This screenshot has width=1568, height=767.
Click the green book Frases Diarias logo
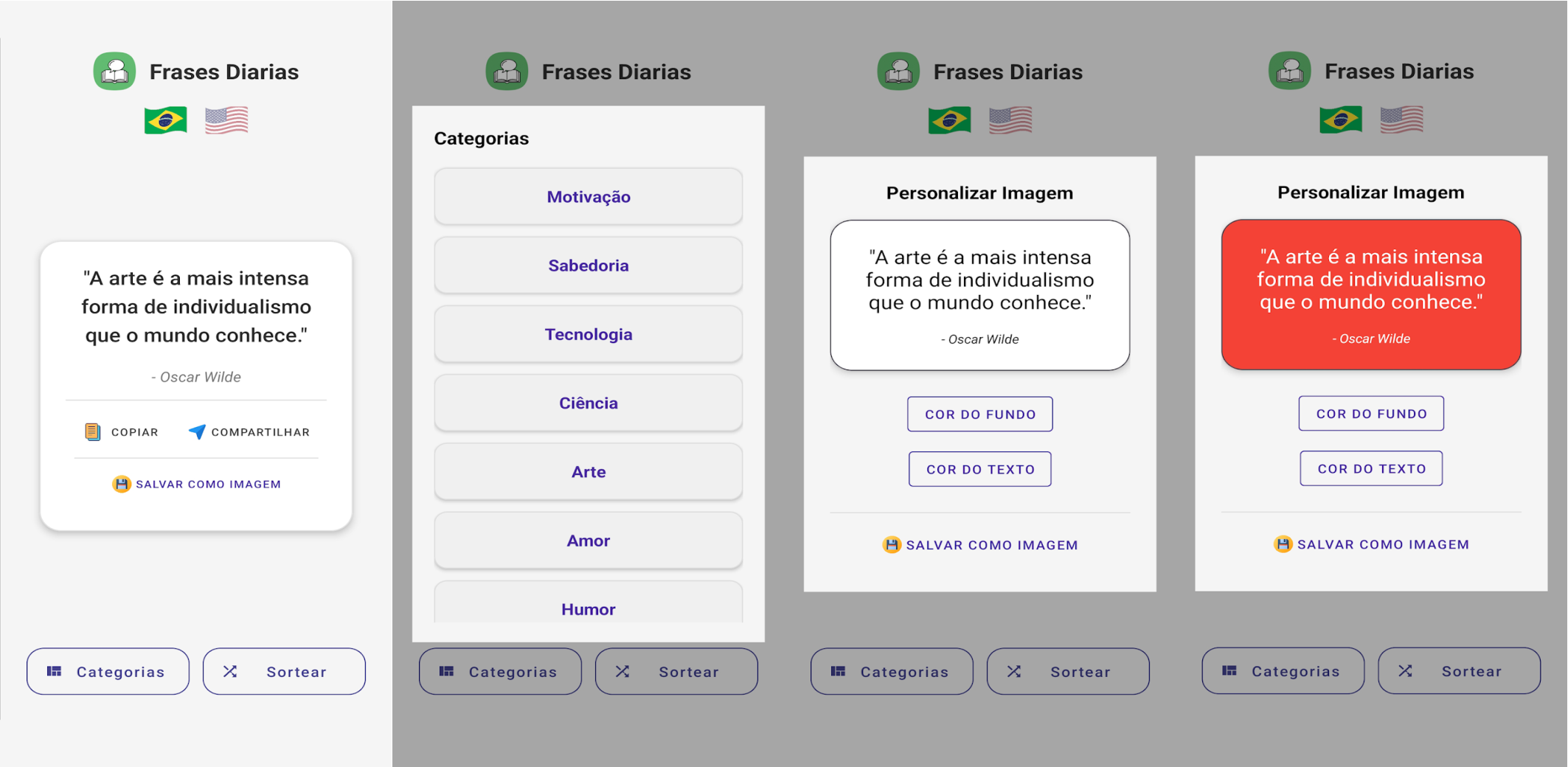point(114,70)
